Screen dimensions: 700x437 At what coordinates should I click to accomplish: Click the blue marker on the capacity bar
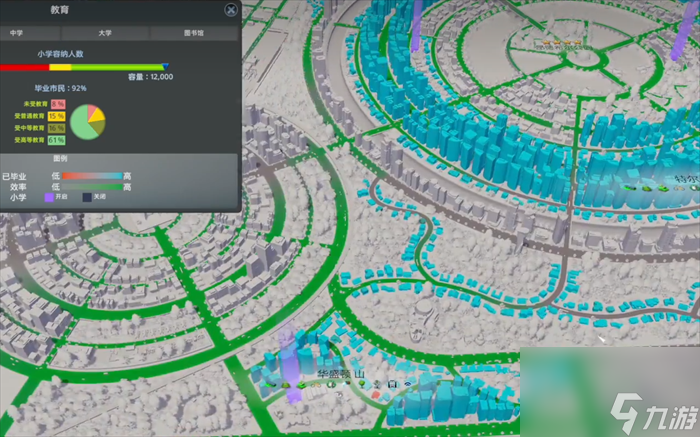click(x=165, y=67)
